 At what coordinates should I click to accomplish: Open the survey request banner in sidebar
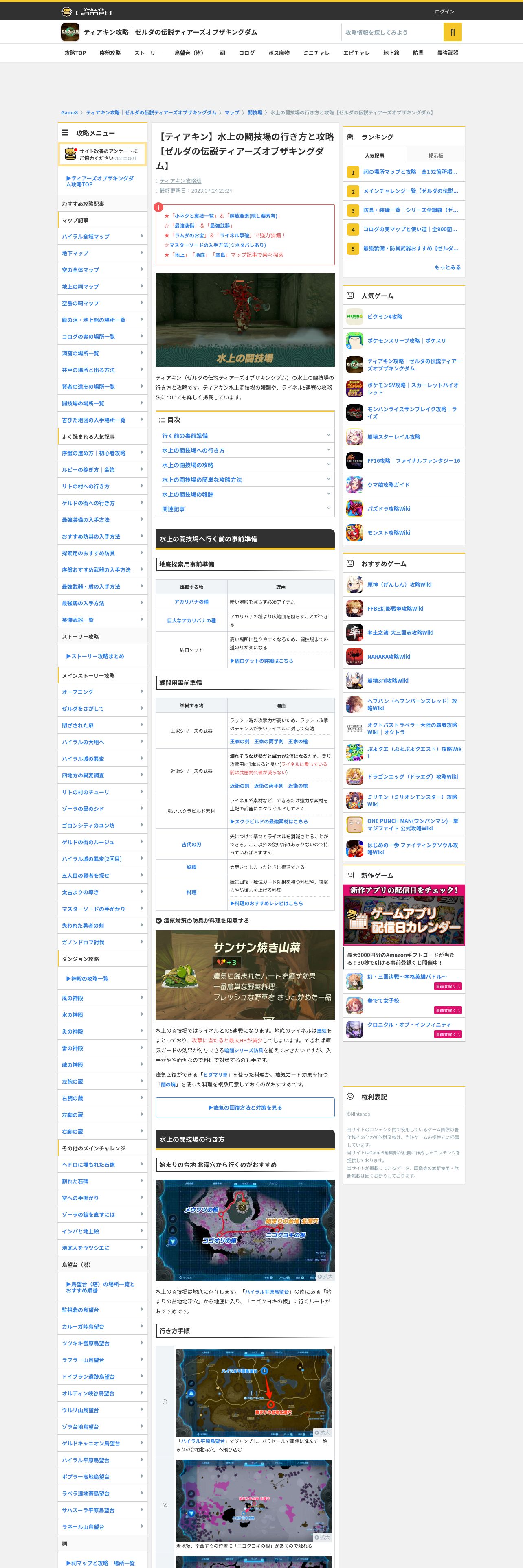[x=102, y=154]
